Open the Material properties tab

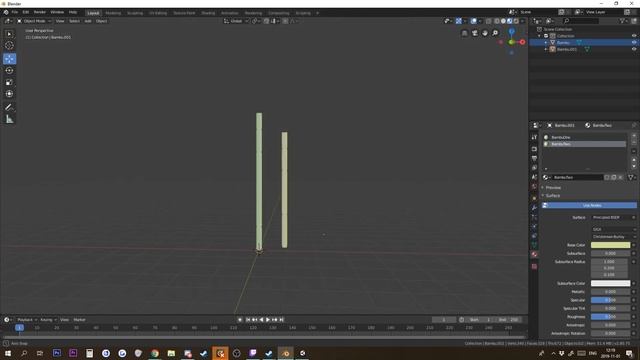[x=534, y=254]
